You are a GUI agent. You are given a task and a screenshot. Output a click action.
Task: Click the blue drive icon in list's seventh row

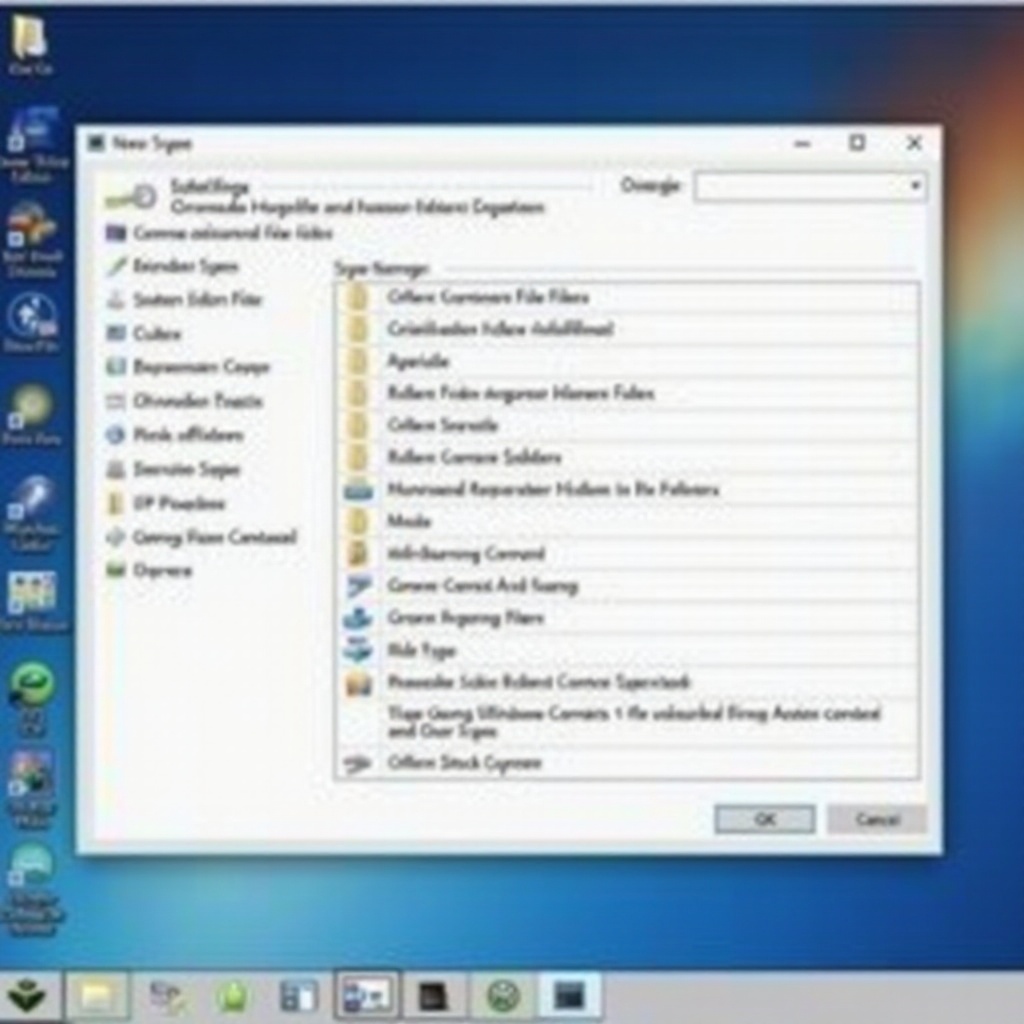click(358, 490)
